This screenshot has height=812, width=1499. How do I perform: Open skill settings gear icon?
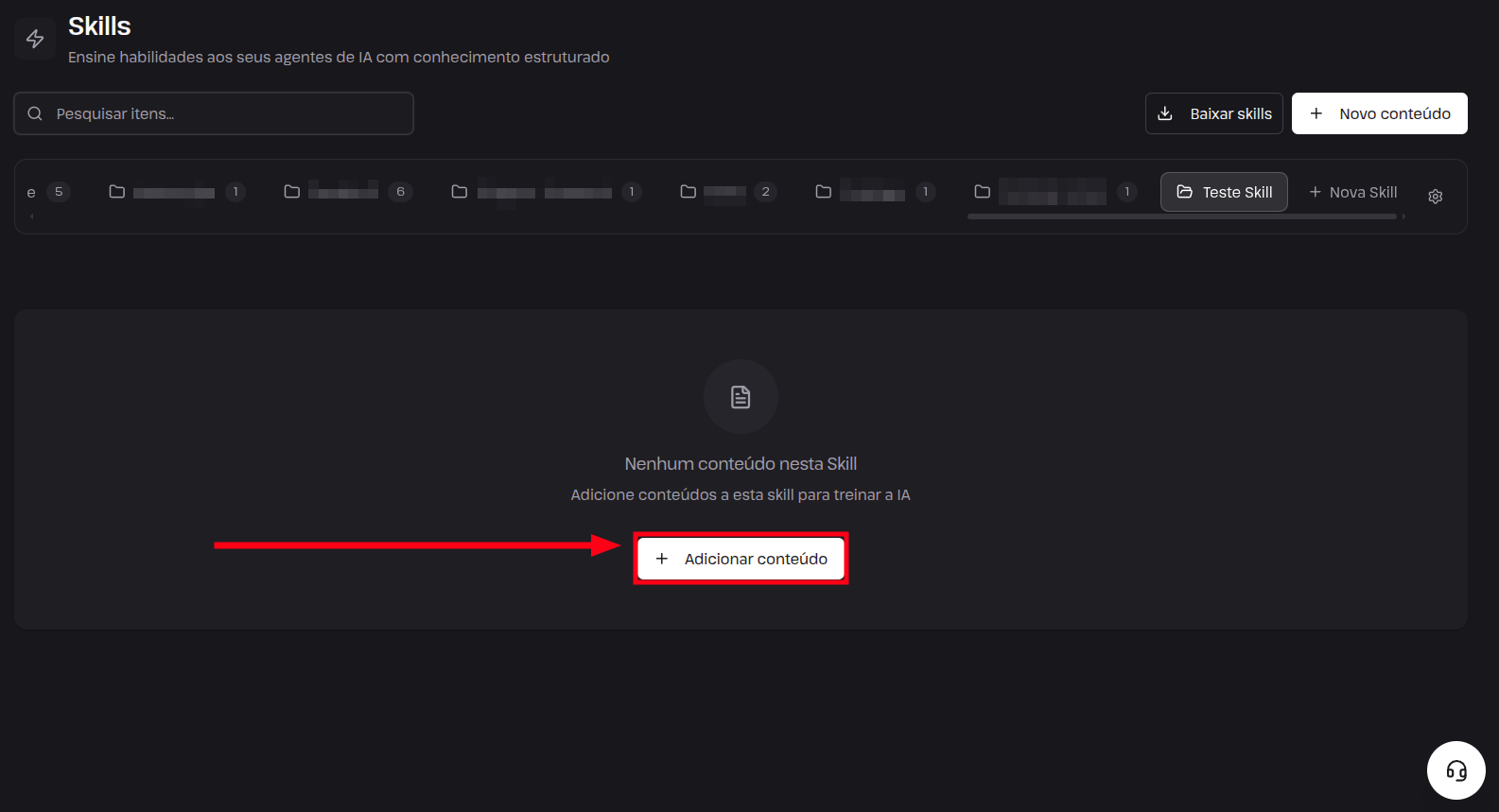[x=1435, y=197]
